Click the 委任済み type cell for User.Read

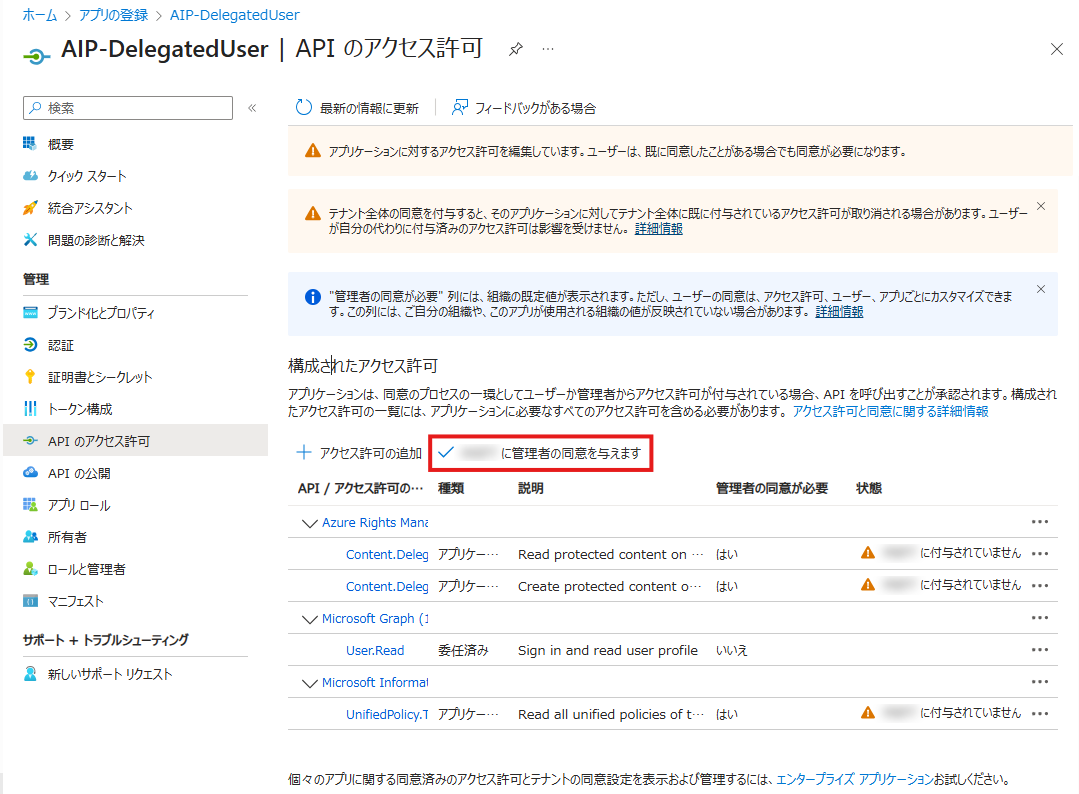coord(463,650)
